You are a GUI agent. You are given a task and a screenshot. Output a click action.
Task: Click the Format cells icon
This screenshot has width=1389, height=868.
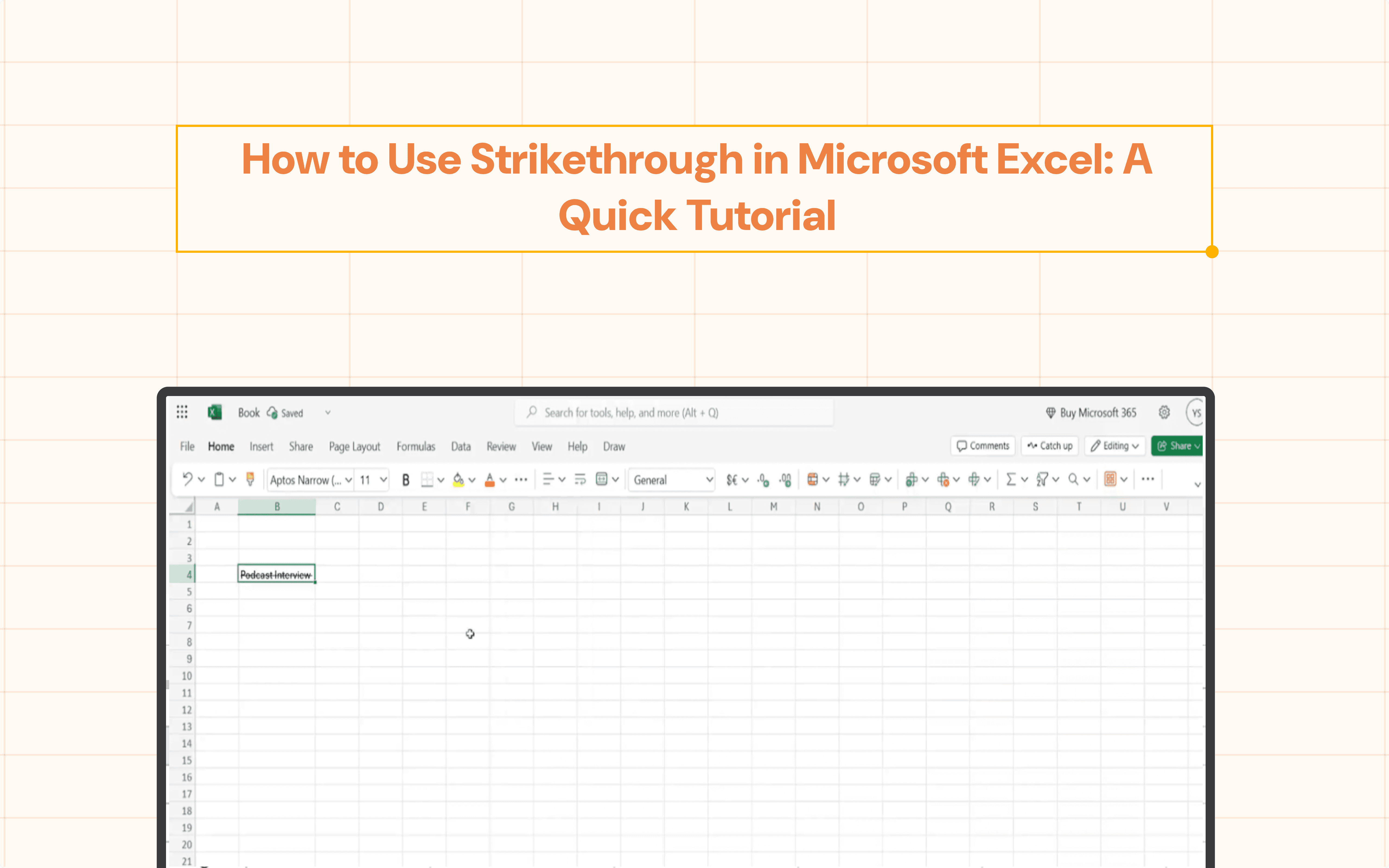[x=974, y=479]
